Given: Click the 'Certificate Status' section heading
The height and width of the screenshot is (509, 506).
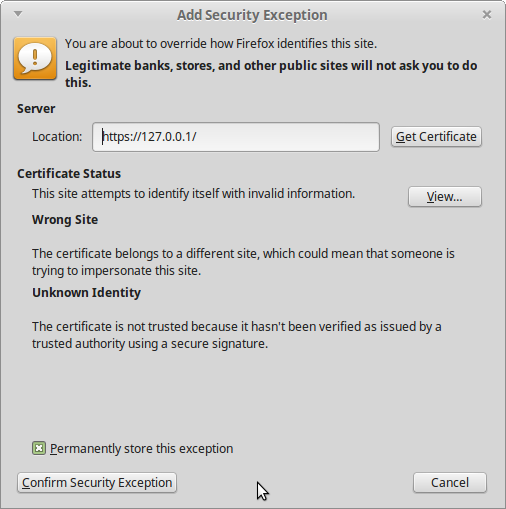Looking at the screenshot, I should click(x=69, y=174).
